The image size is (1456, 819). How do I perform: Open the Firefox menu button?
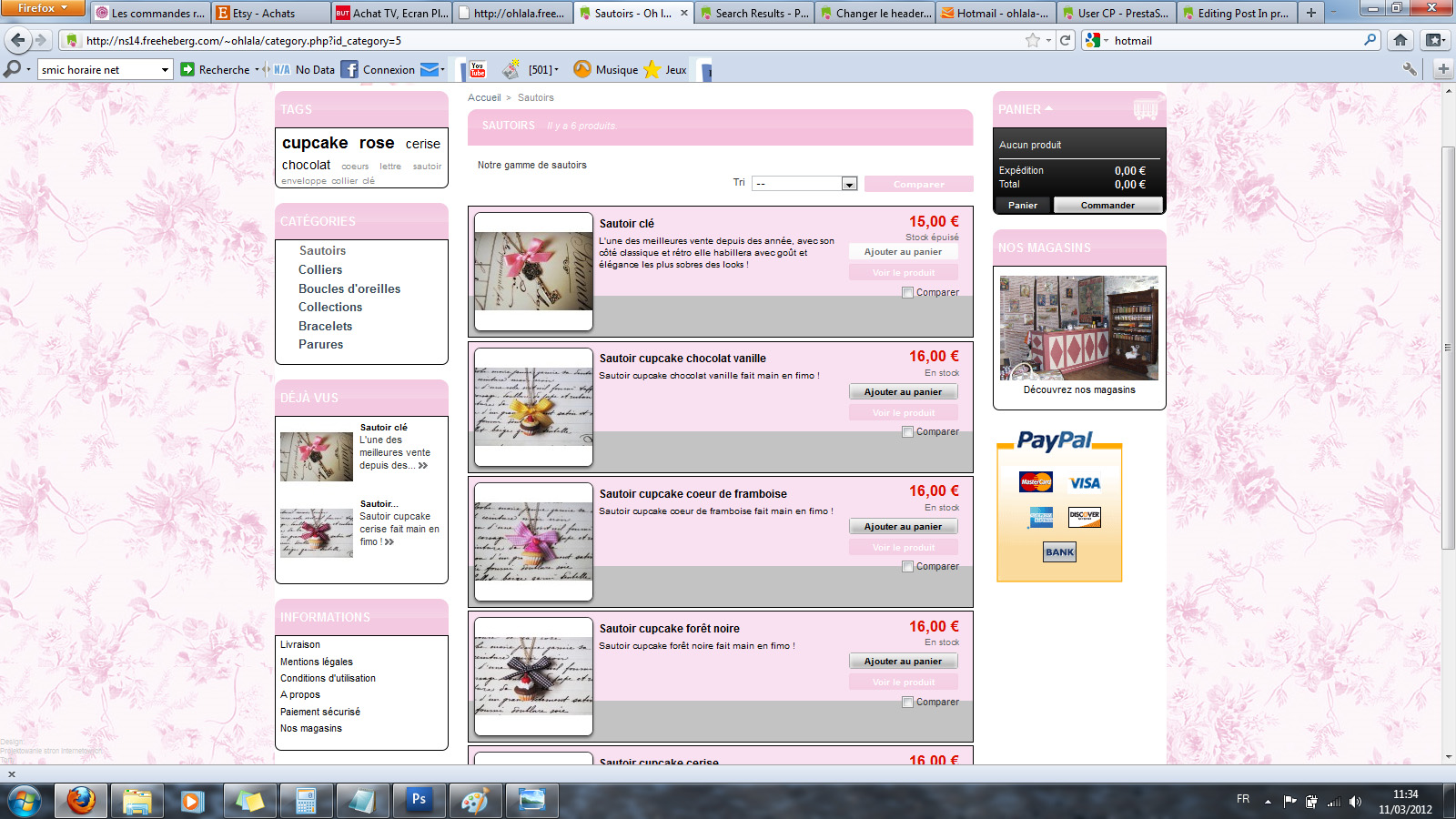[x=43, y=8]
